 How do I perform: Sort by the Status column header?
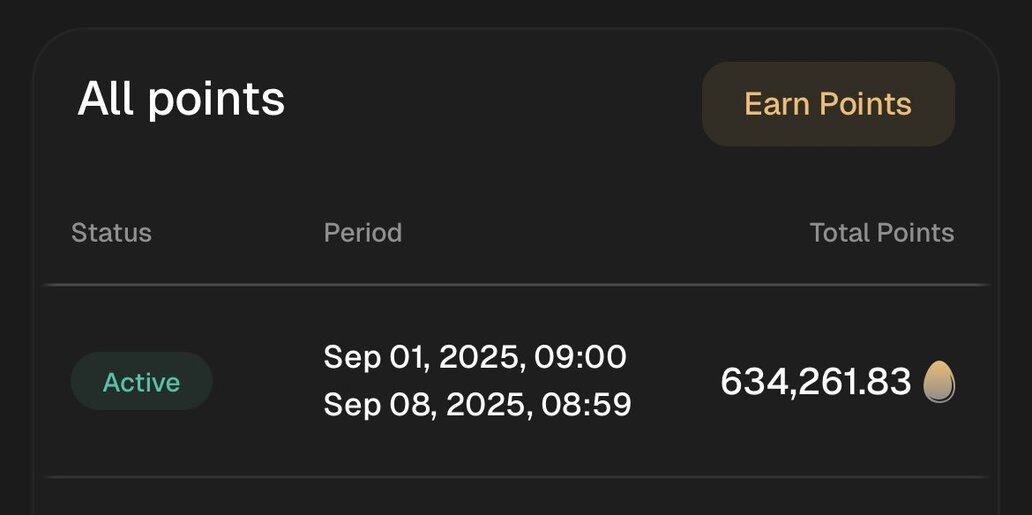pos(111,232)
